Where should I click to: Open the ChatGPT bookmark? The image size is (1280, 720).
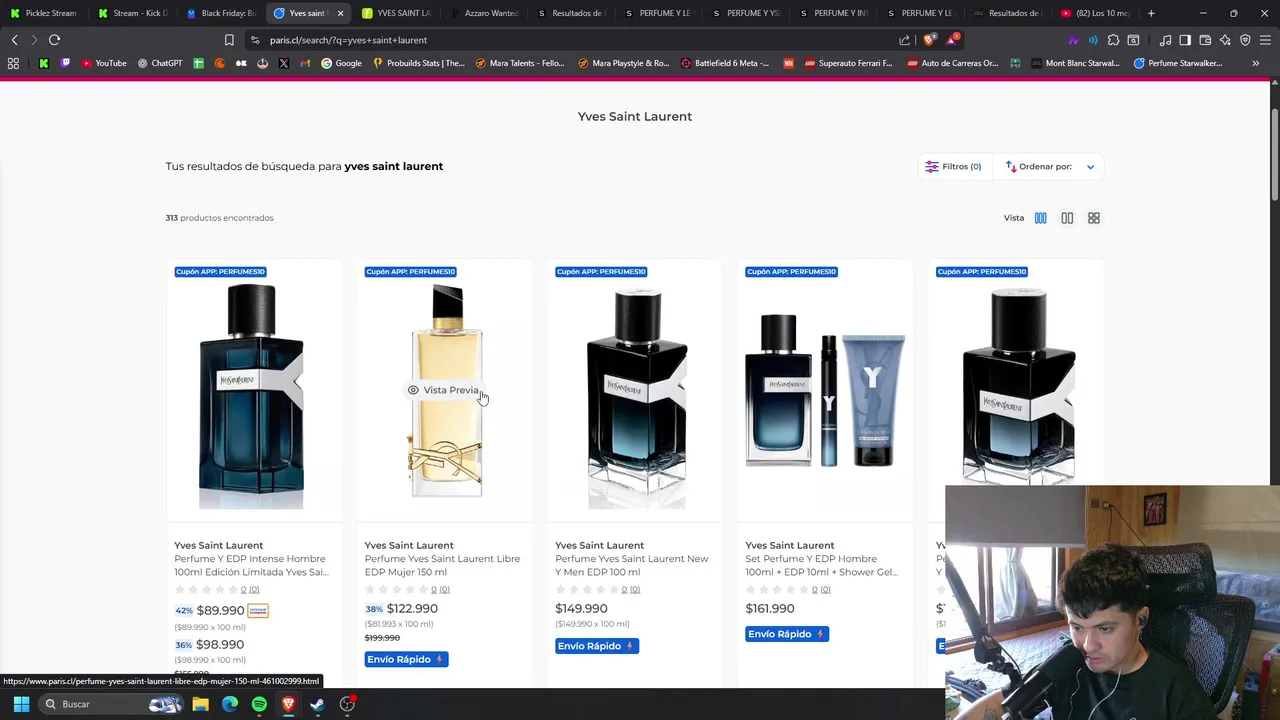[x=159, y=63]
